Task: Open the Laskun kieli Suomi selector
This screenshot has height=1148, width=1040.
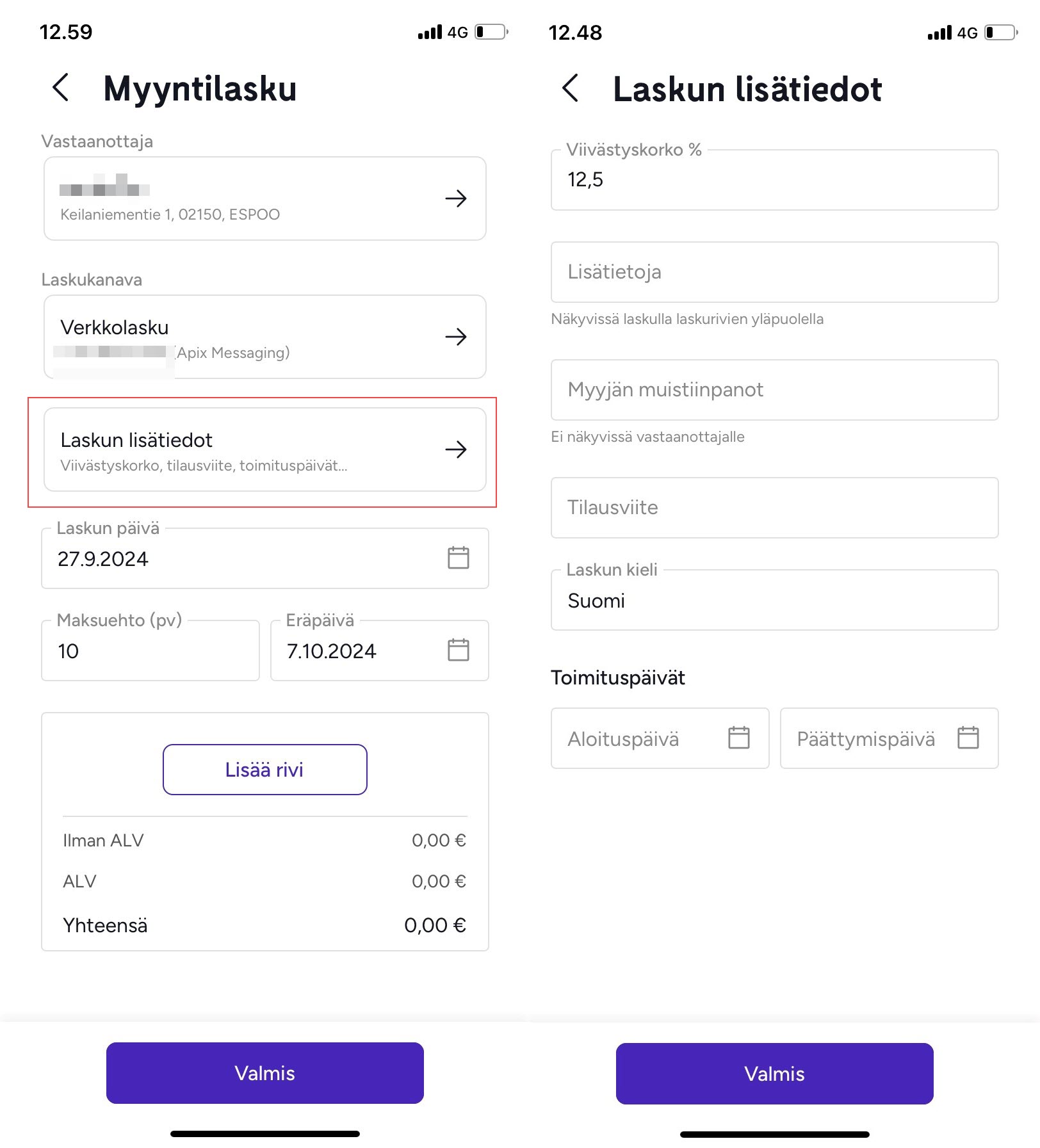Action: 774,601
